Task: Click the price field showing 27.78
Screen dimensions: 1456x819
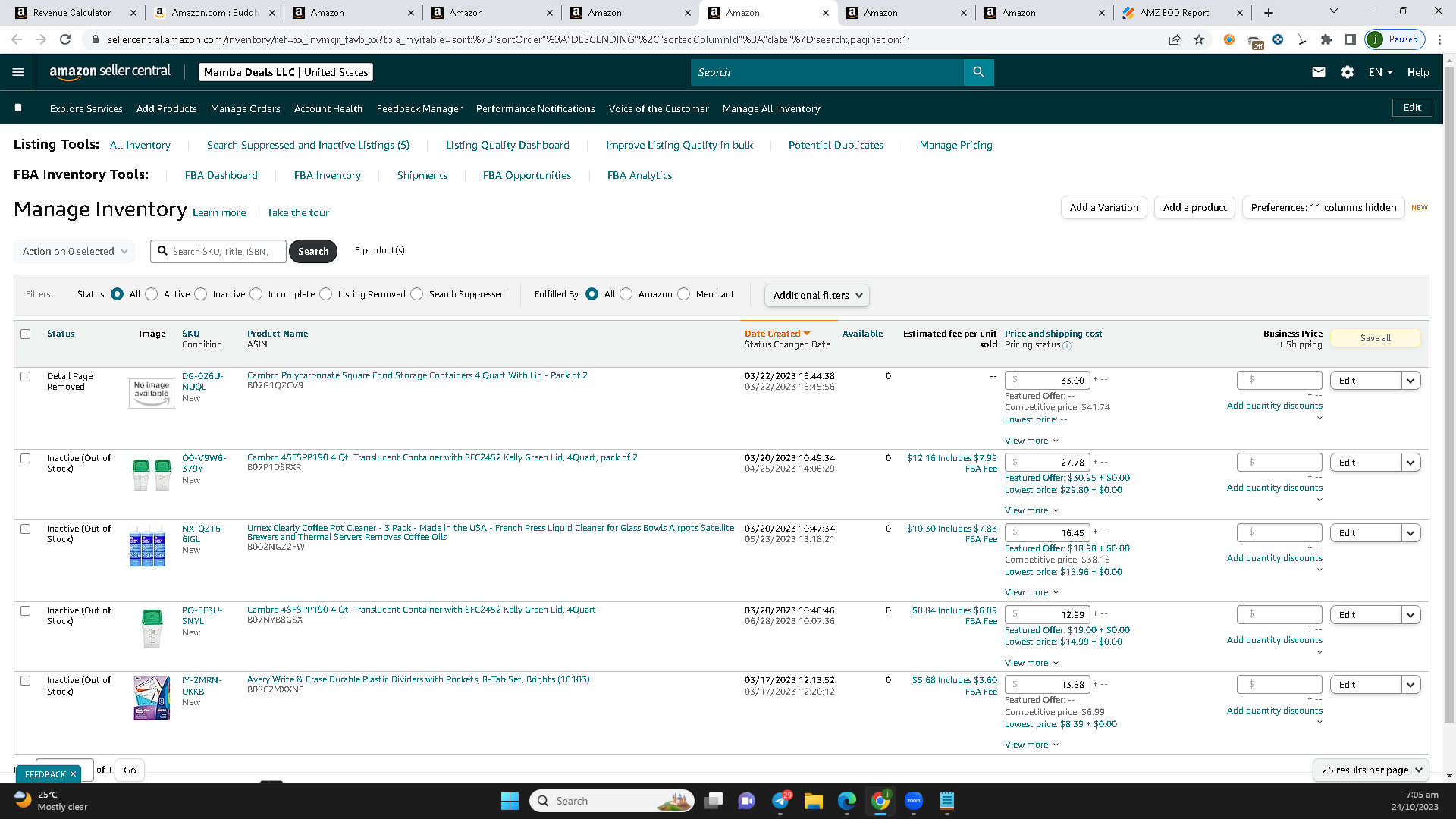Action: pyautogui.click(x=1048, y=463)
